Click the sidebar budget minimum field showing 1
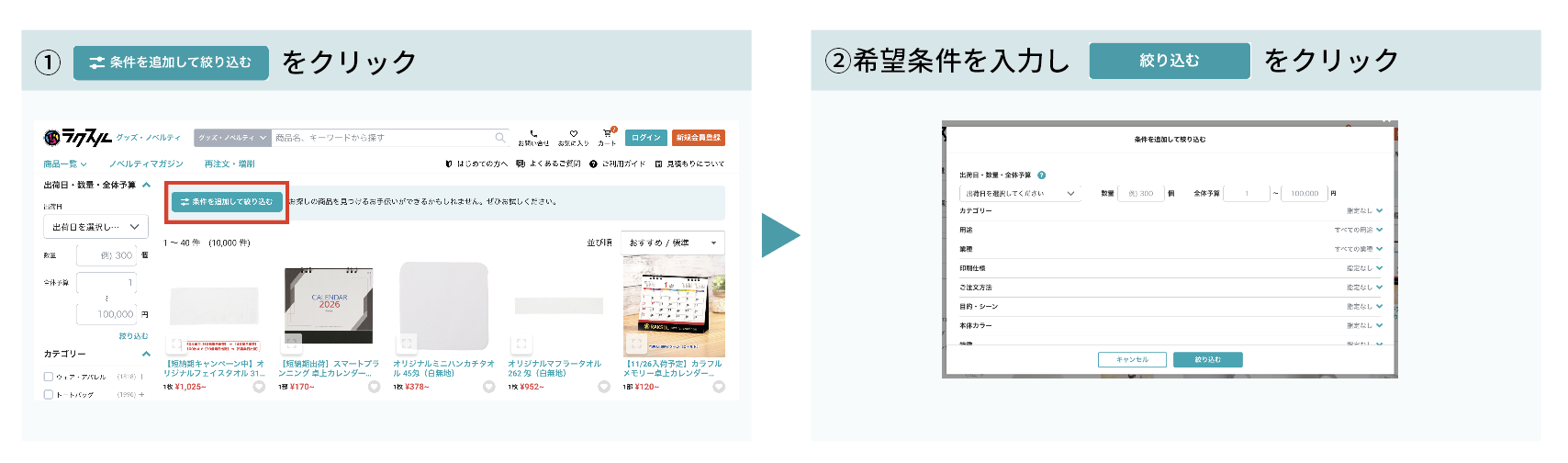 pos(106,283)
